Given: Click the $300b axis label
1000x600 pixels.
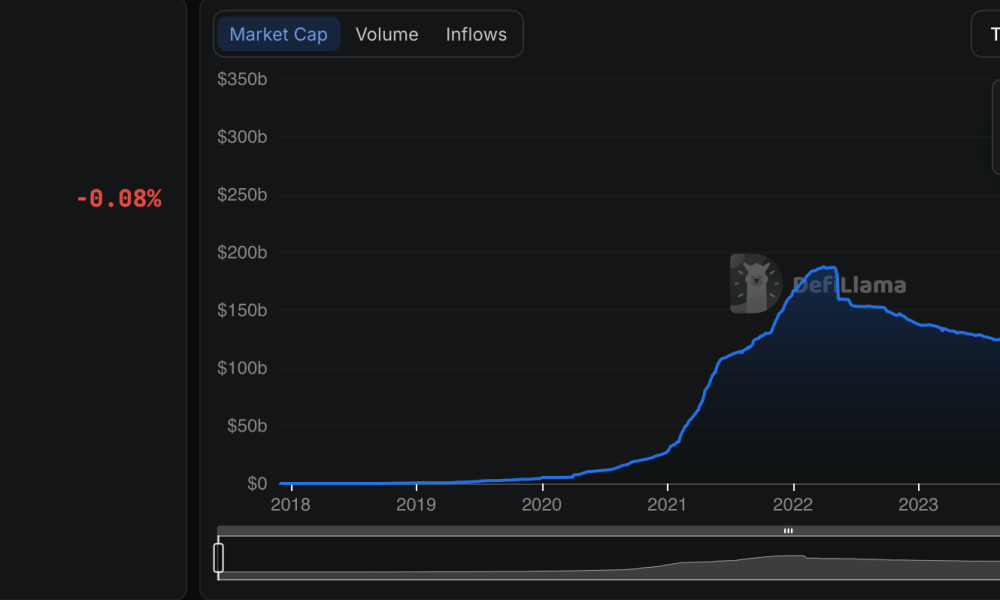Looking at the screenshot, I should tap(242, 136).
